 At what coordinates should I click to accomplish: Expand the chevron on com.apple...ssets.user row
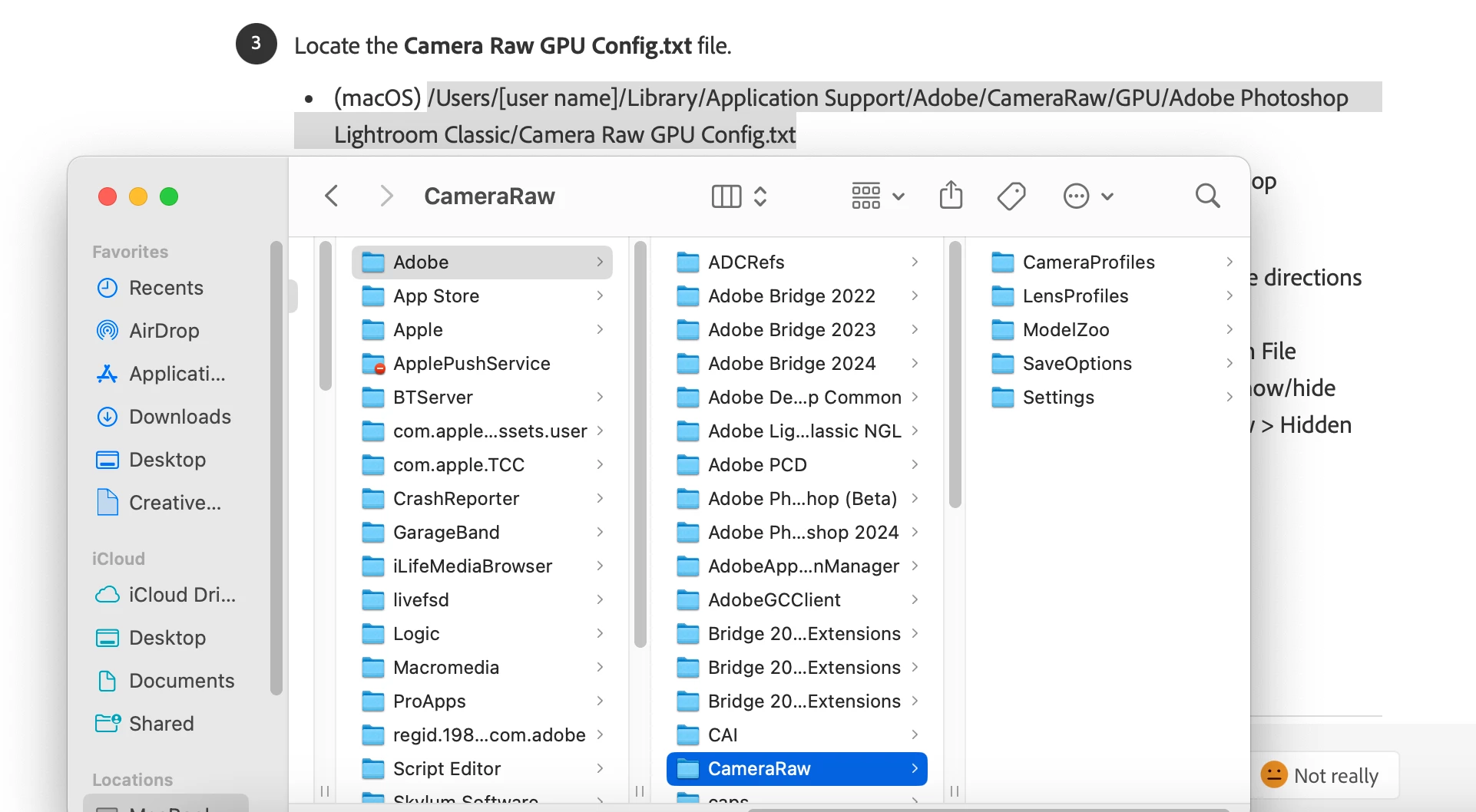click(600, 431)
